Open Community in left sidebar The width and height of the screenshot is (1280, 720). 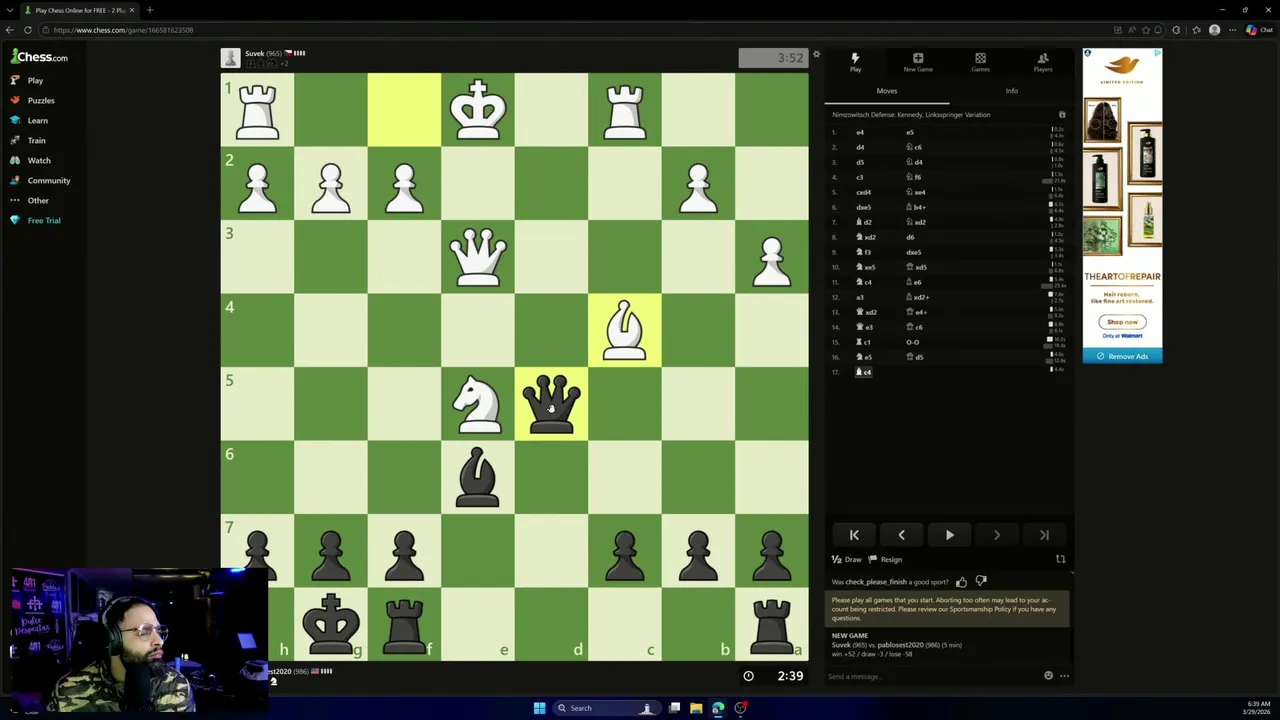coord(40,180)
